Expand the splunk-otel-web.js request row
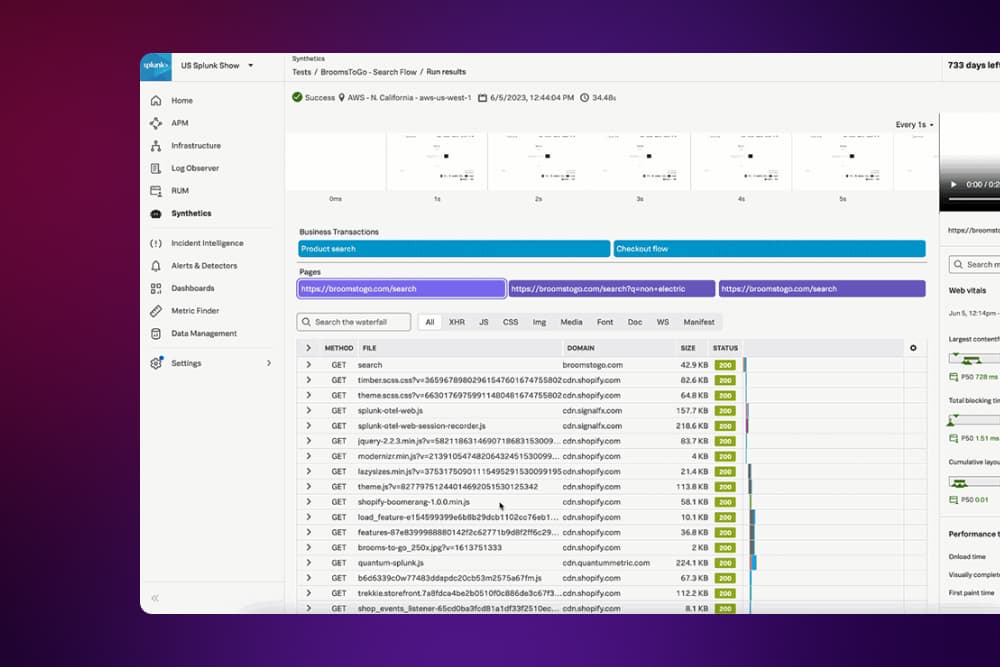Image resolution: width=1000 pixels, height=667 pixels. [x=308, y=410]
